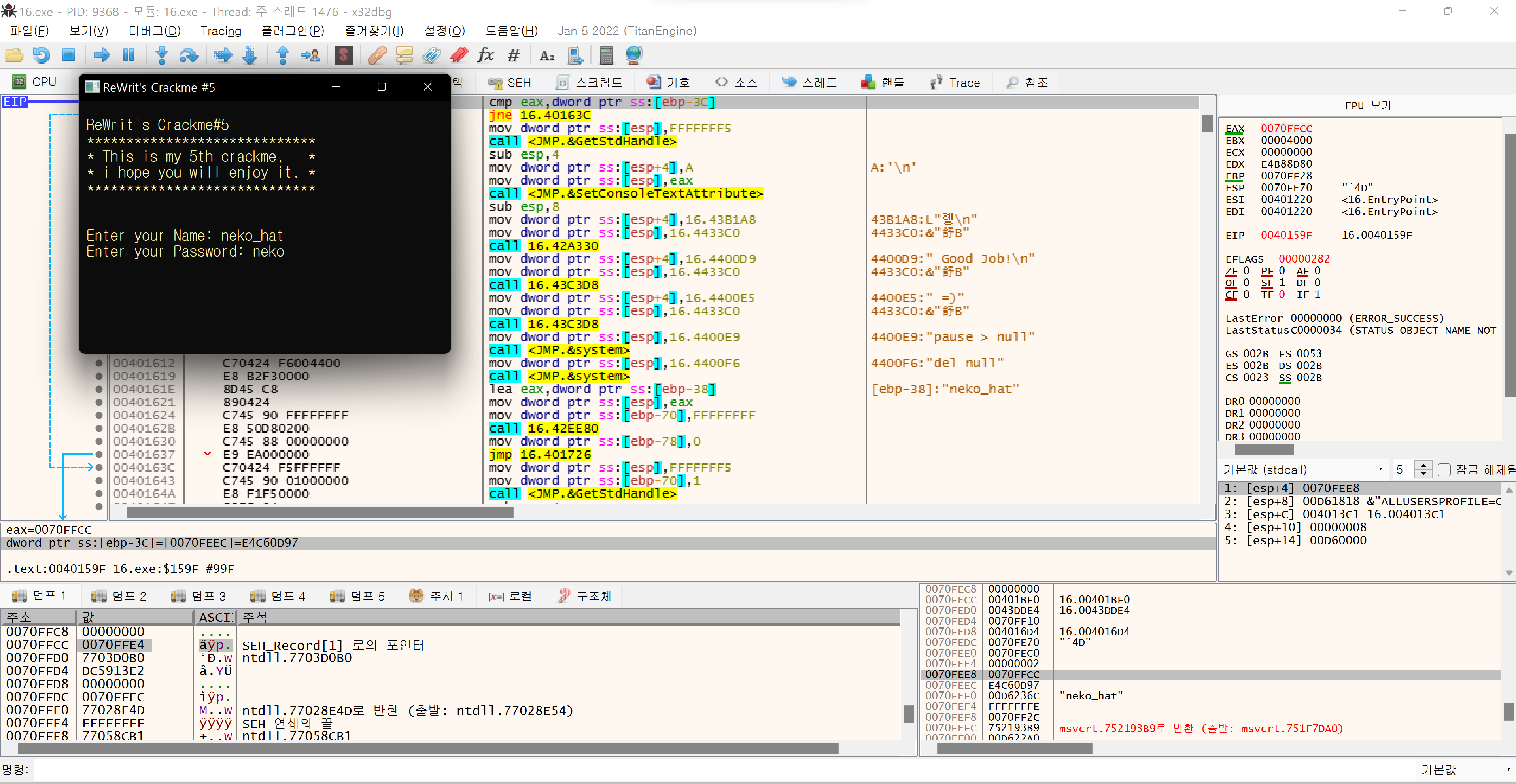Open the Tracing menu

coord(221,30)
